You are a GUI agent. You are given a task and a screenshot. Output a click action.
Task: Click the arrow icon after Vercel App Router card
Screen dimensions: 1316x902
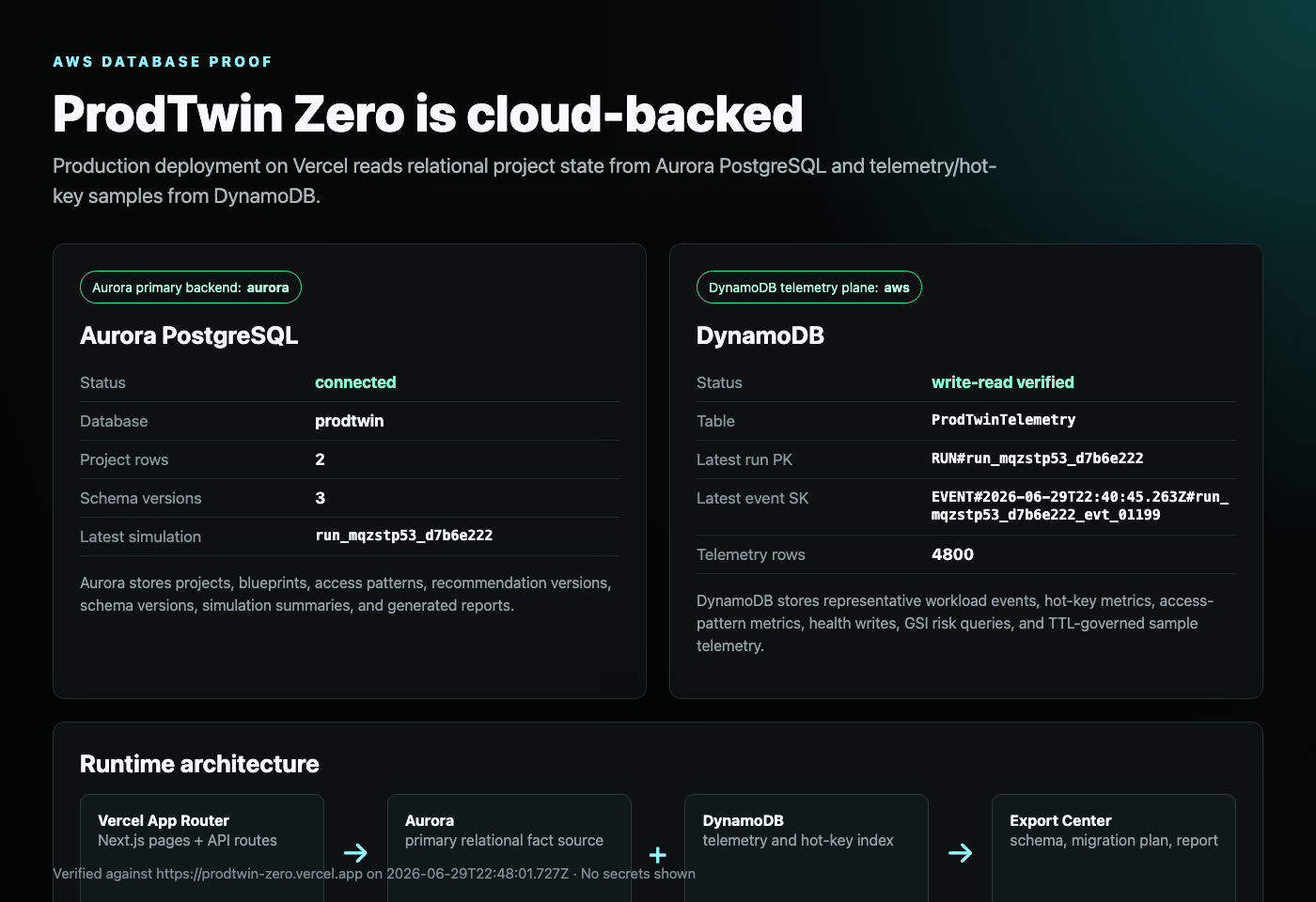coord(355,853)
